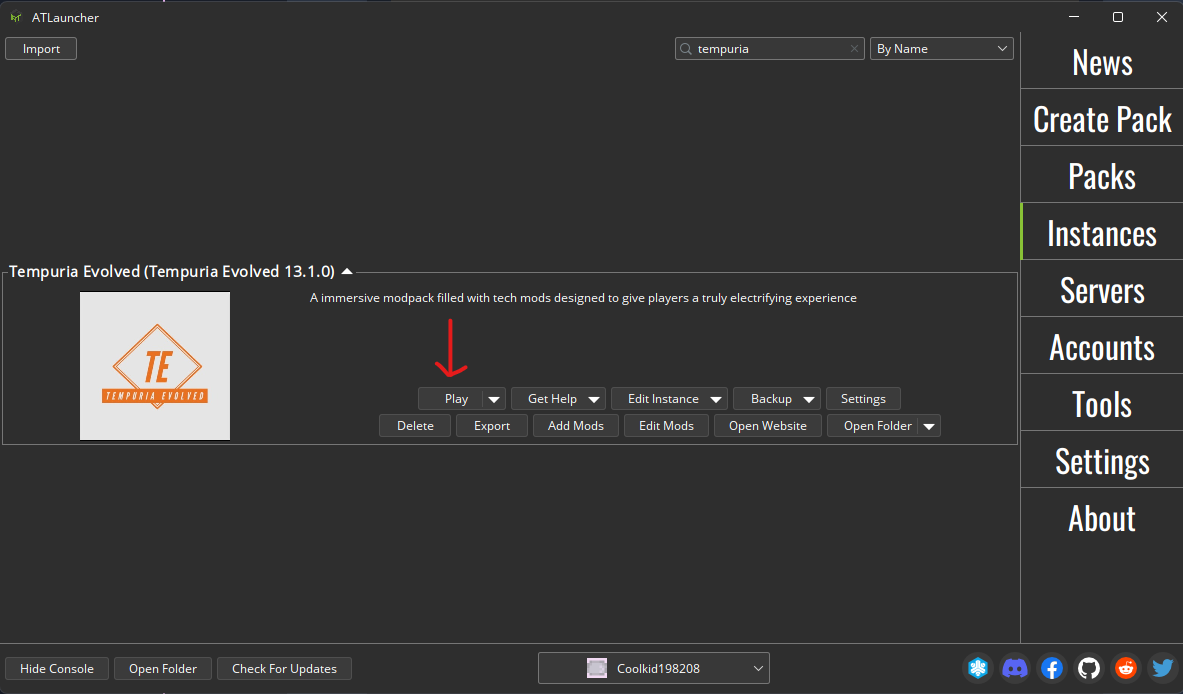Click the instance row Open Folder button
Screen dimensions: 1183x694
pos(874,426)
